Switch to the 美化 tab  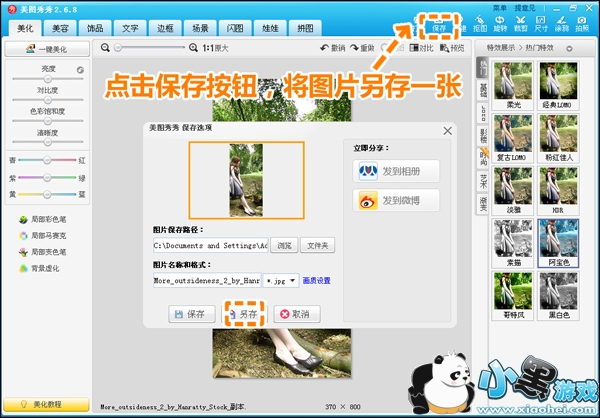(25, 28)
